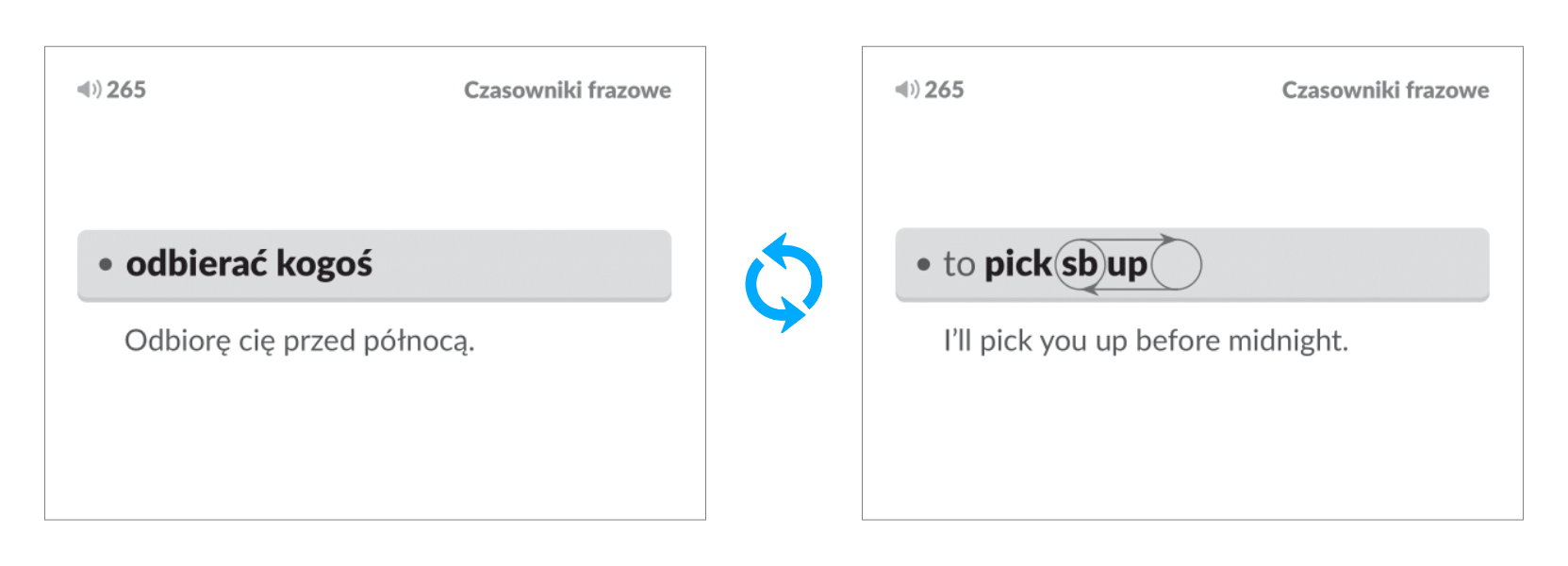Click the word 'up' in English phrase
Screen dimensions: 1568x566
1128,265
